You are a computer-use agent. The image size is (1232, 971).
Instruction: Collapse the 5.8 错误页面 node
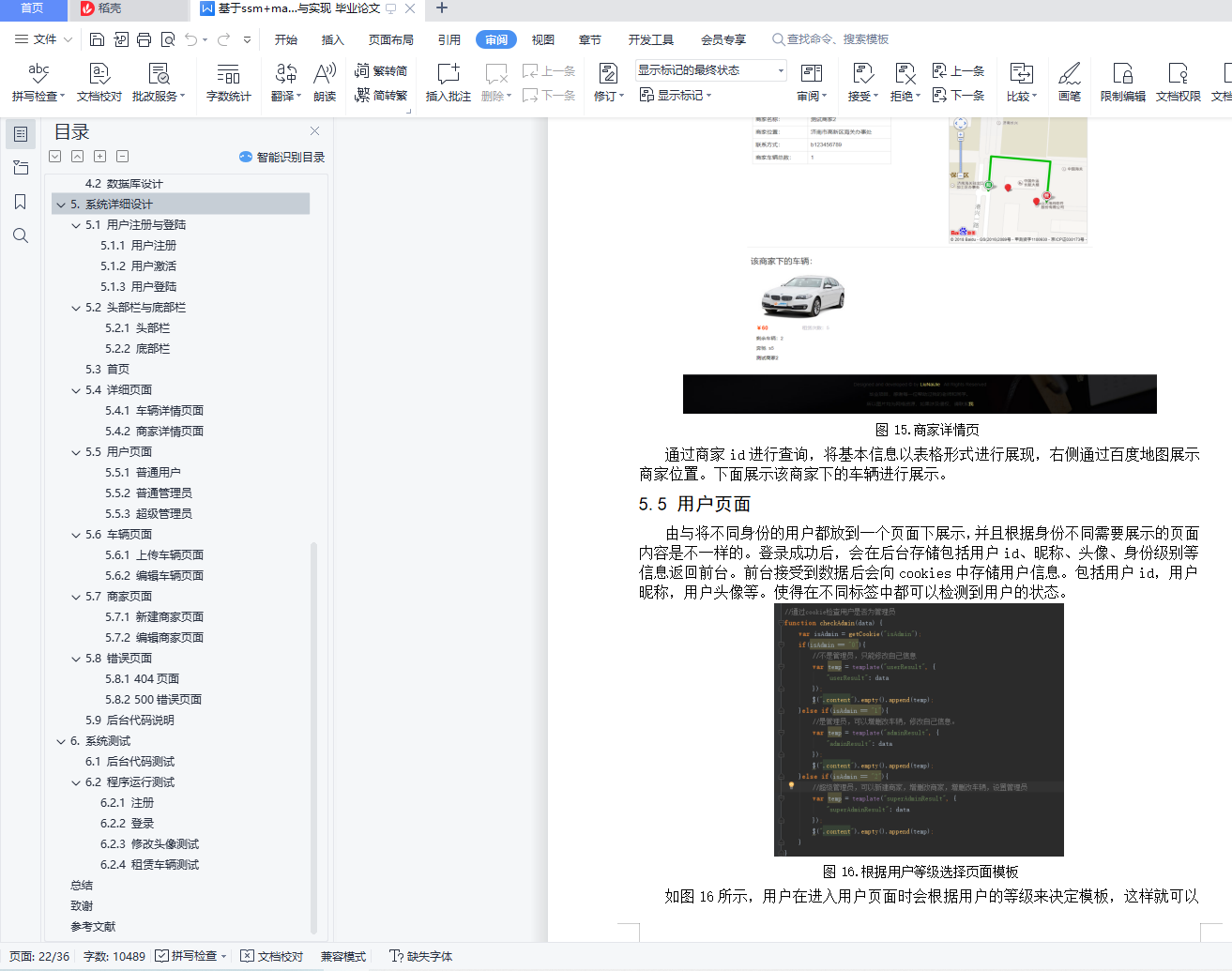coord(76,659)
